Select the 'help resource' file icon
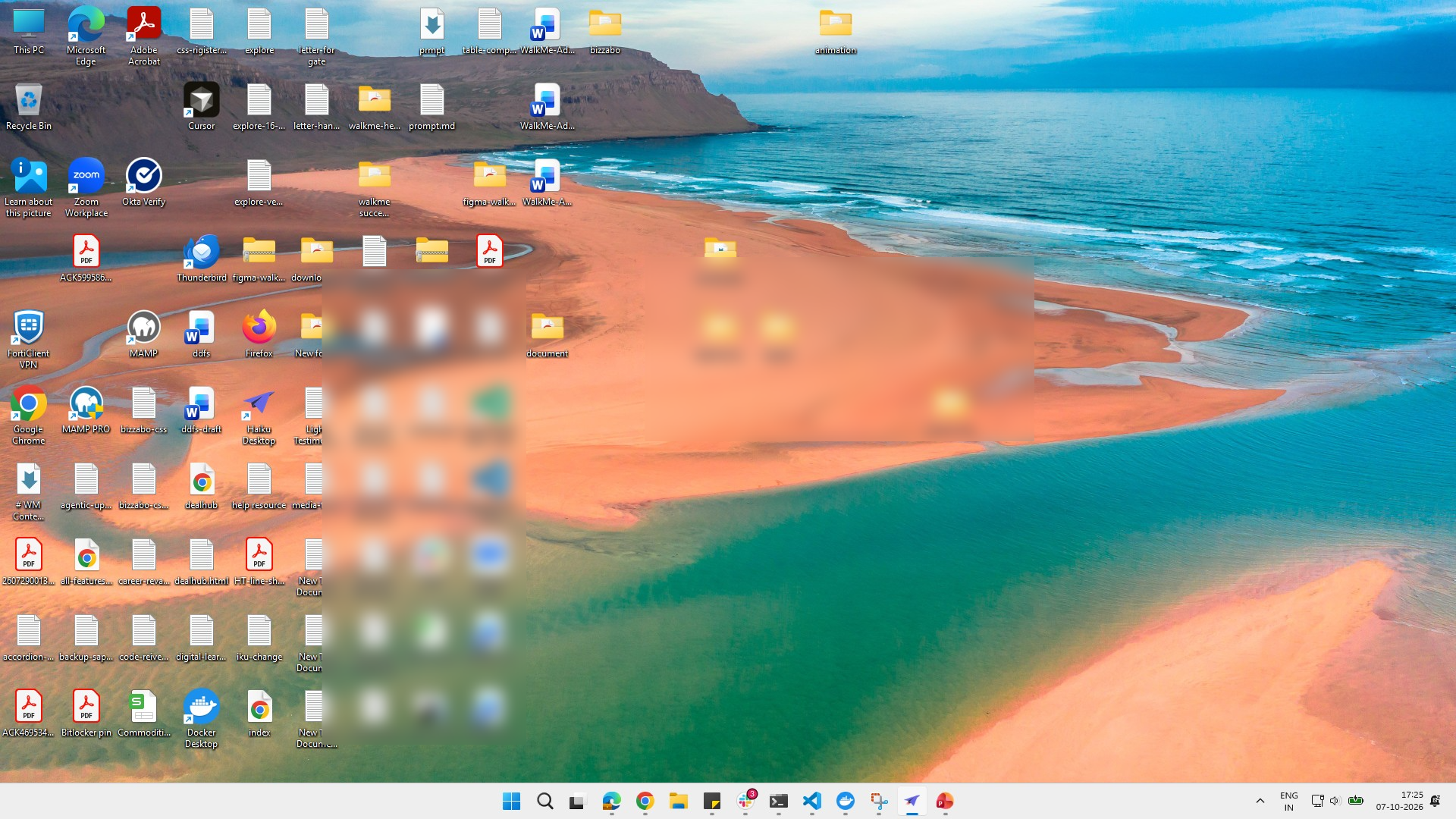Screen dimensions: 1456x819 tap(259, 486)
